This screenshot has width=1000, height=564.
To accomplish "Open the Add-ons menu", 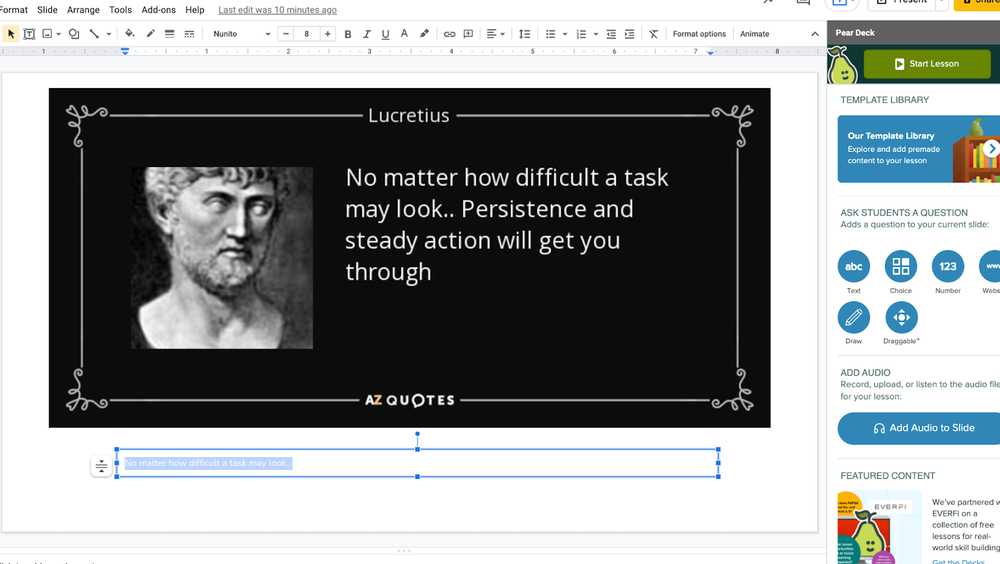I will point(158,10).
